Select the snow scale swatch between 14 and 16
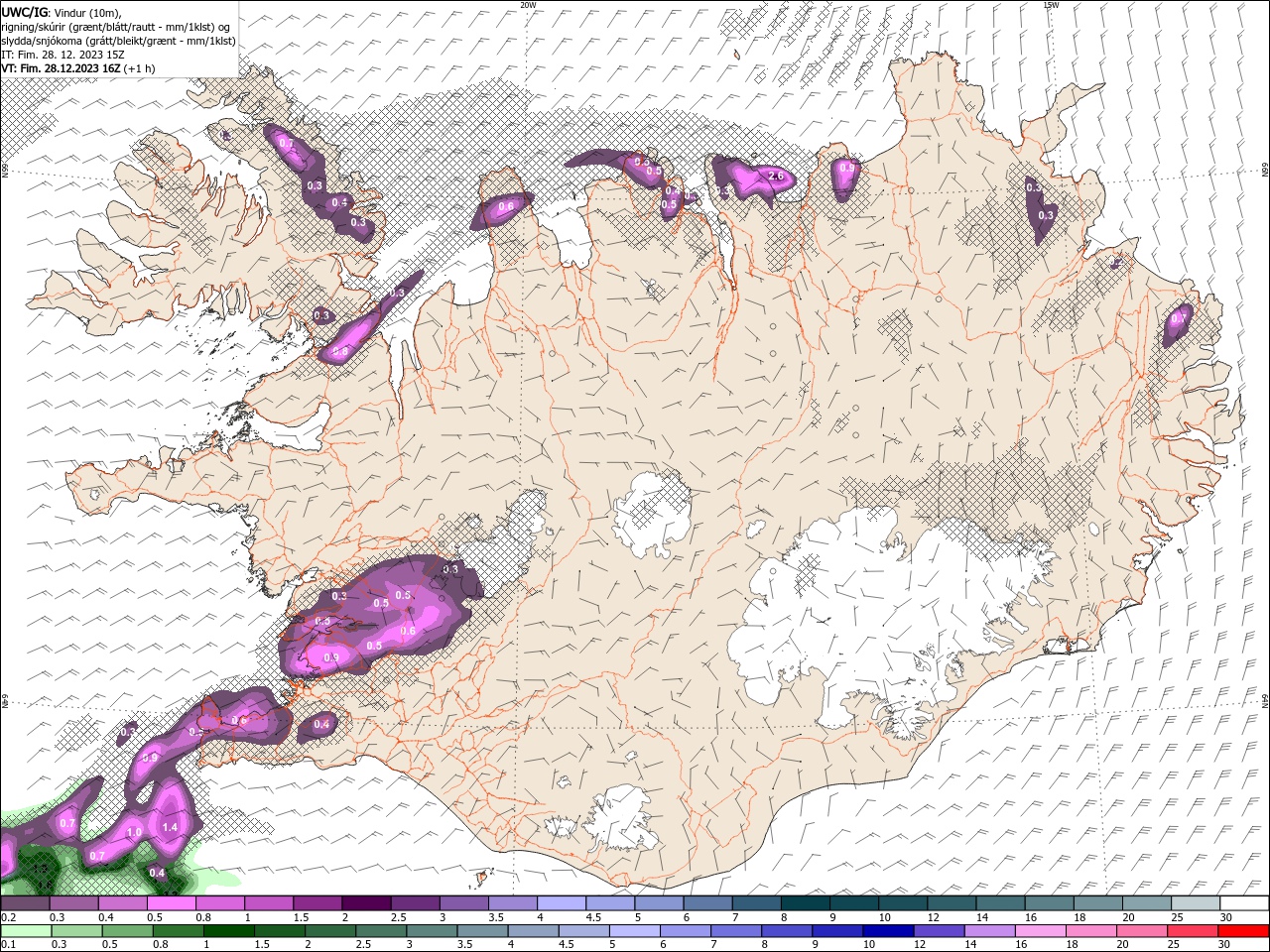The height and width of the screenshot is (952, 1270). point(1000,903)
